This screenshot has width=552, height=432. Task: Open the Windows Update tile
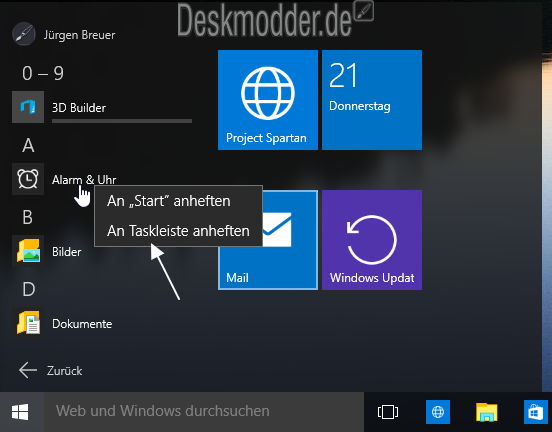click(372, 240)
